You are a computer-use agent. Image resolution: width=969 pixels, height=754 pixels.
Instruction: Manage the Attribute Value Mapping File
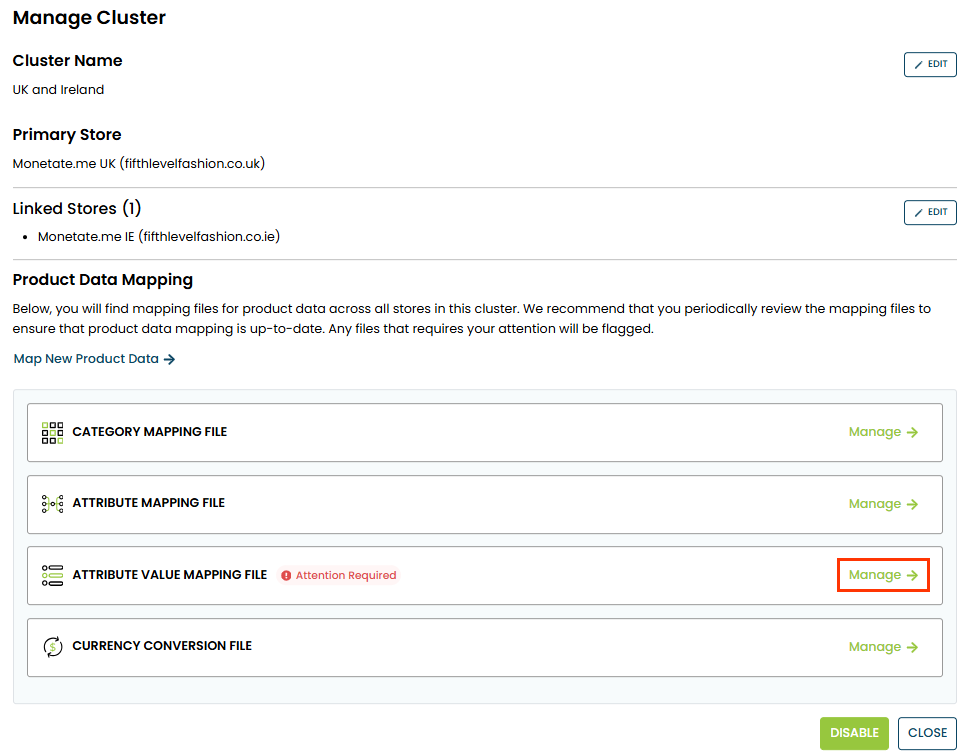(x=883, y=575)
